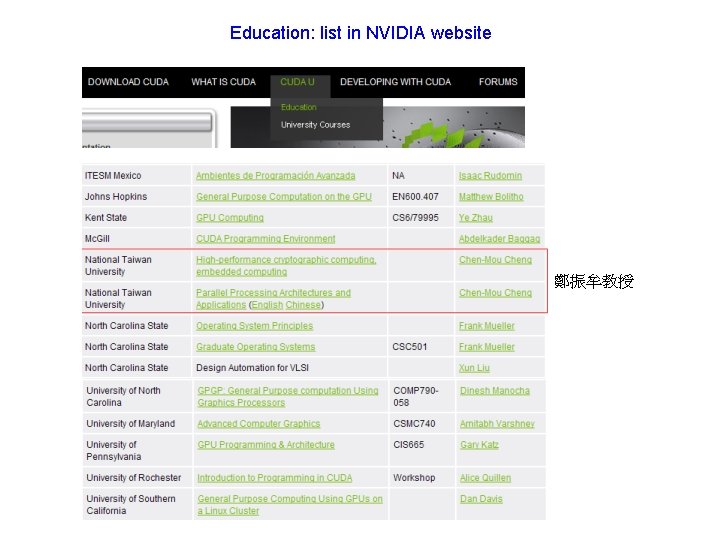The height and width of the screenshot is (540, 720).
Task: Choose University Courses in dropdown
Action: pos(315,125)
